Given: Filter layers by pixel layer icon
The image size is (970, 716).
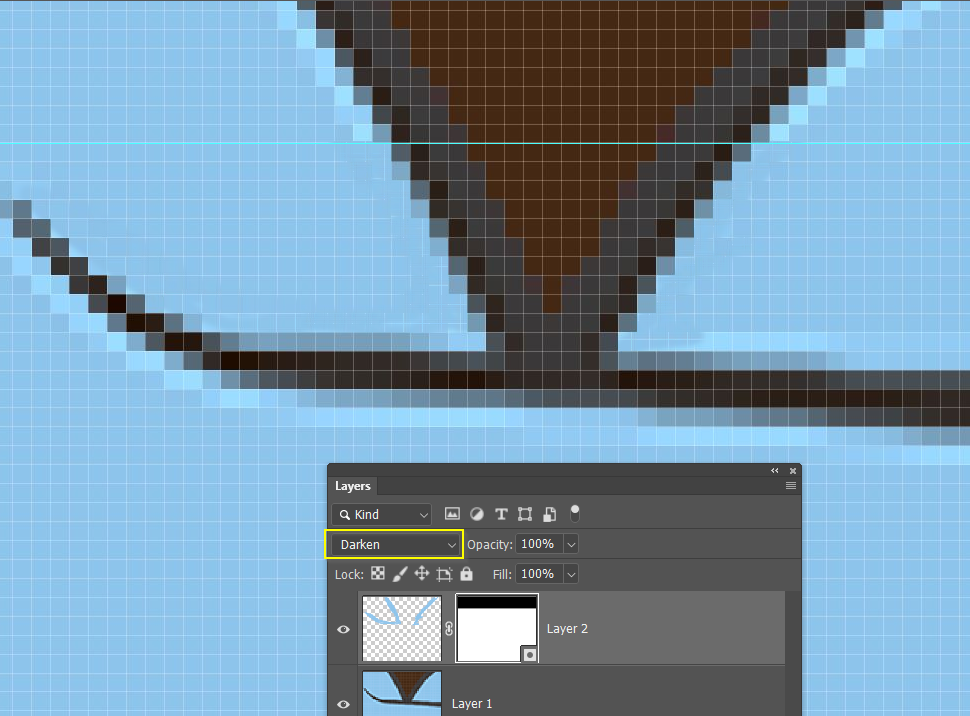Looking at the screenshot, I should point(452,514).
